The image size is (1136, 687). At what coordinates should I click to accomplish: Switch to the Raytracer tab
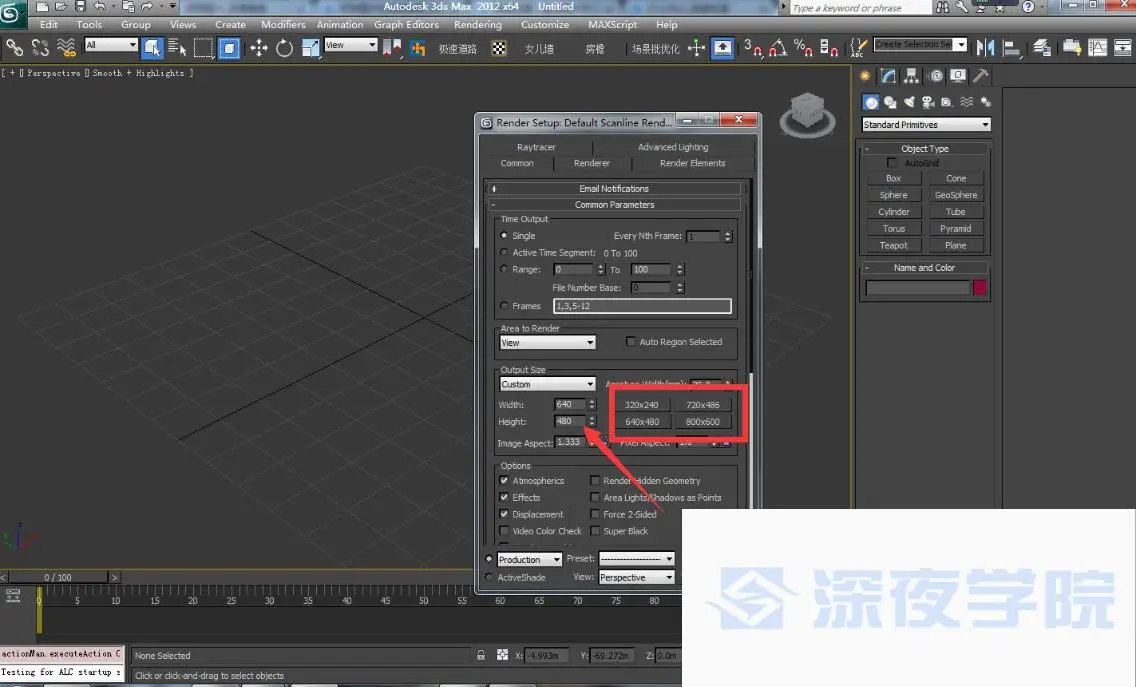pos(536,147)
